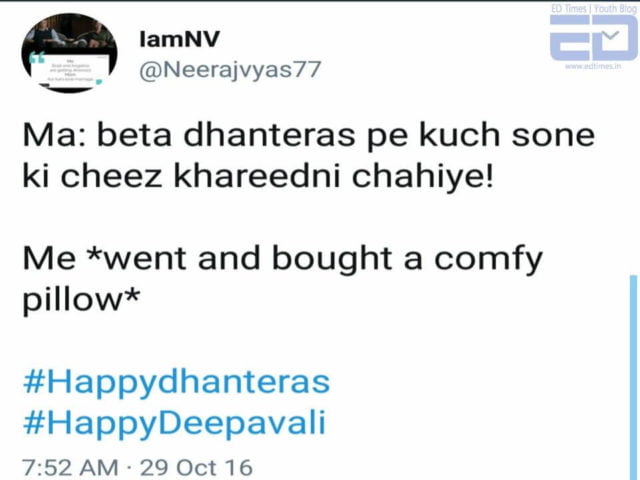Click the checkmark envelope inside ED logo
The image size is (640, 480).
coord(611,36)
